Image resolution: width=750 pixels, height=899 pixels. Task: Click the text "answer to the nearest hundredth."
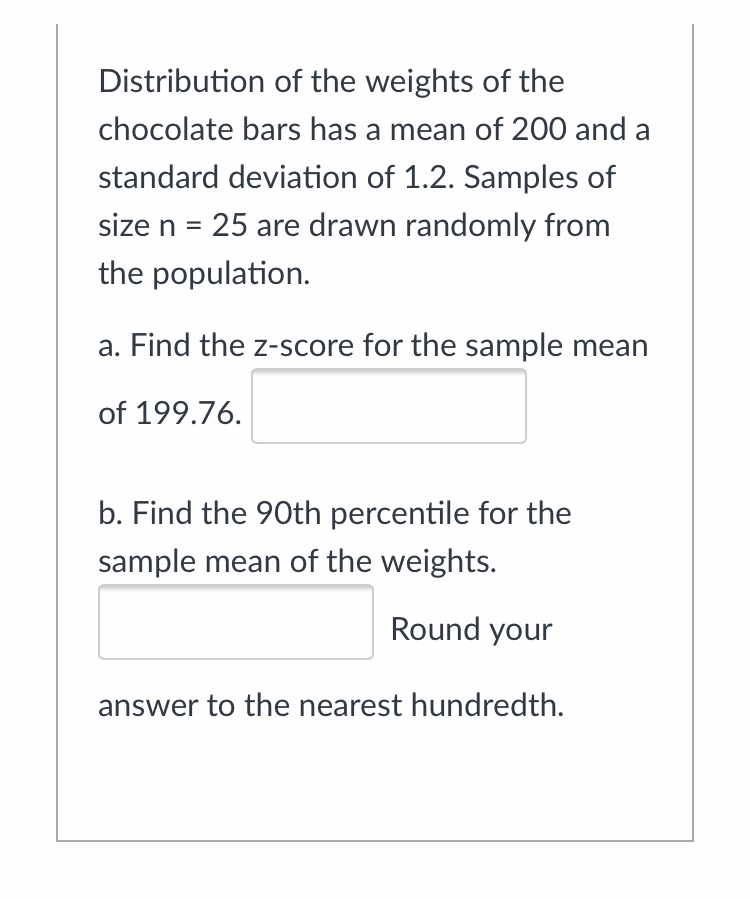tap(331, 706)
